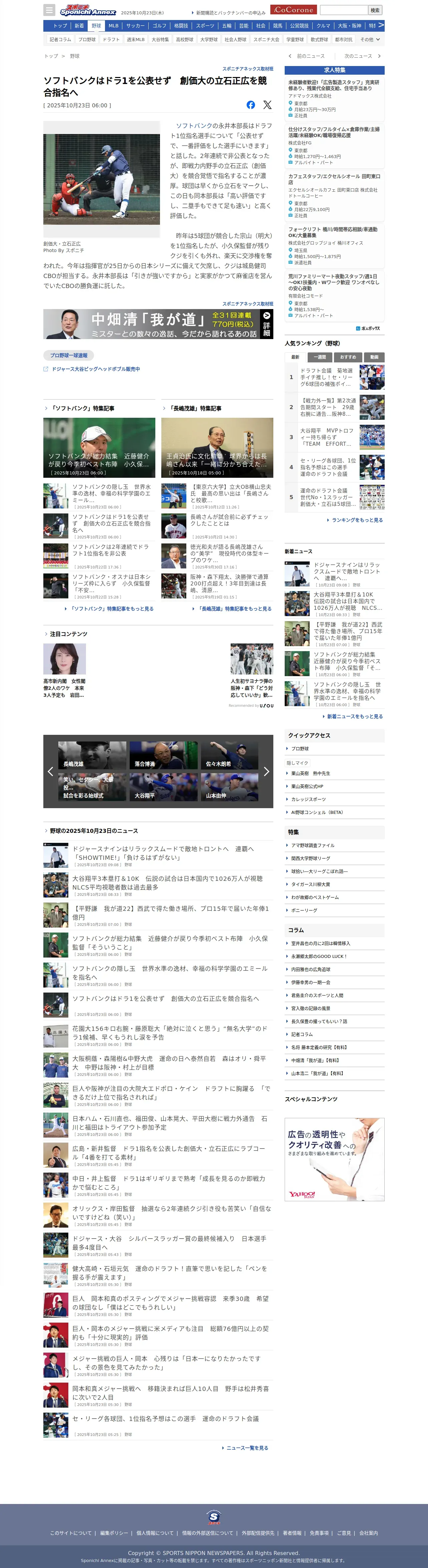This screenshot has height=1568, width=428.
Task: Click the 検索 search button
Action: point(376,10)
